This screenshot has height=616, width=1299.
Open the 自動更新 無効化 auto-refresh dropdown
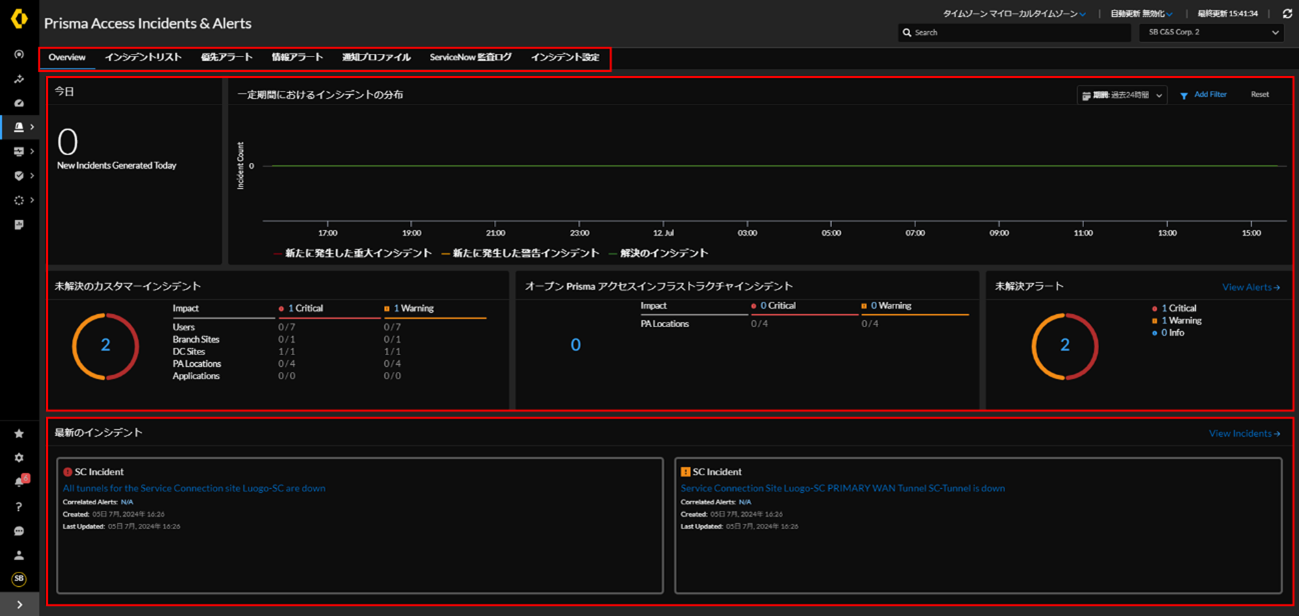pyautogui.click(x=1141, y=14)
